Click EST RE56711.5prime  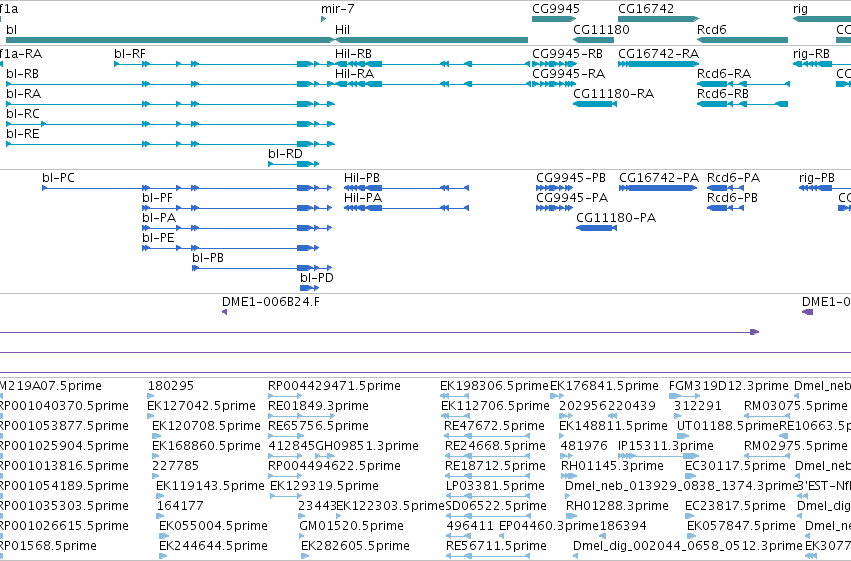click(x=487, y=556)
